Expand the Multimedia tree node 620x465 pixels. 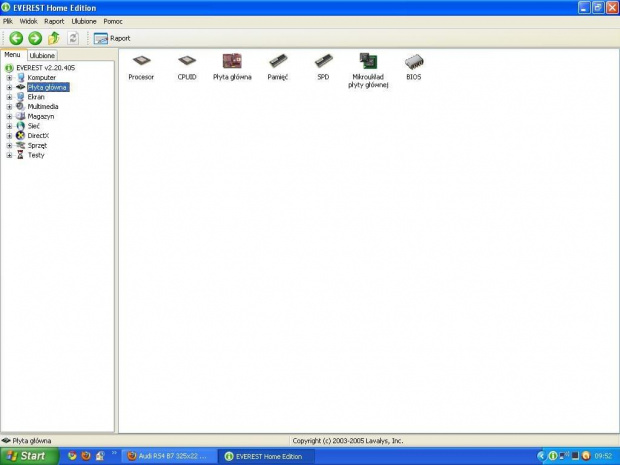(x=9, y=107)
